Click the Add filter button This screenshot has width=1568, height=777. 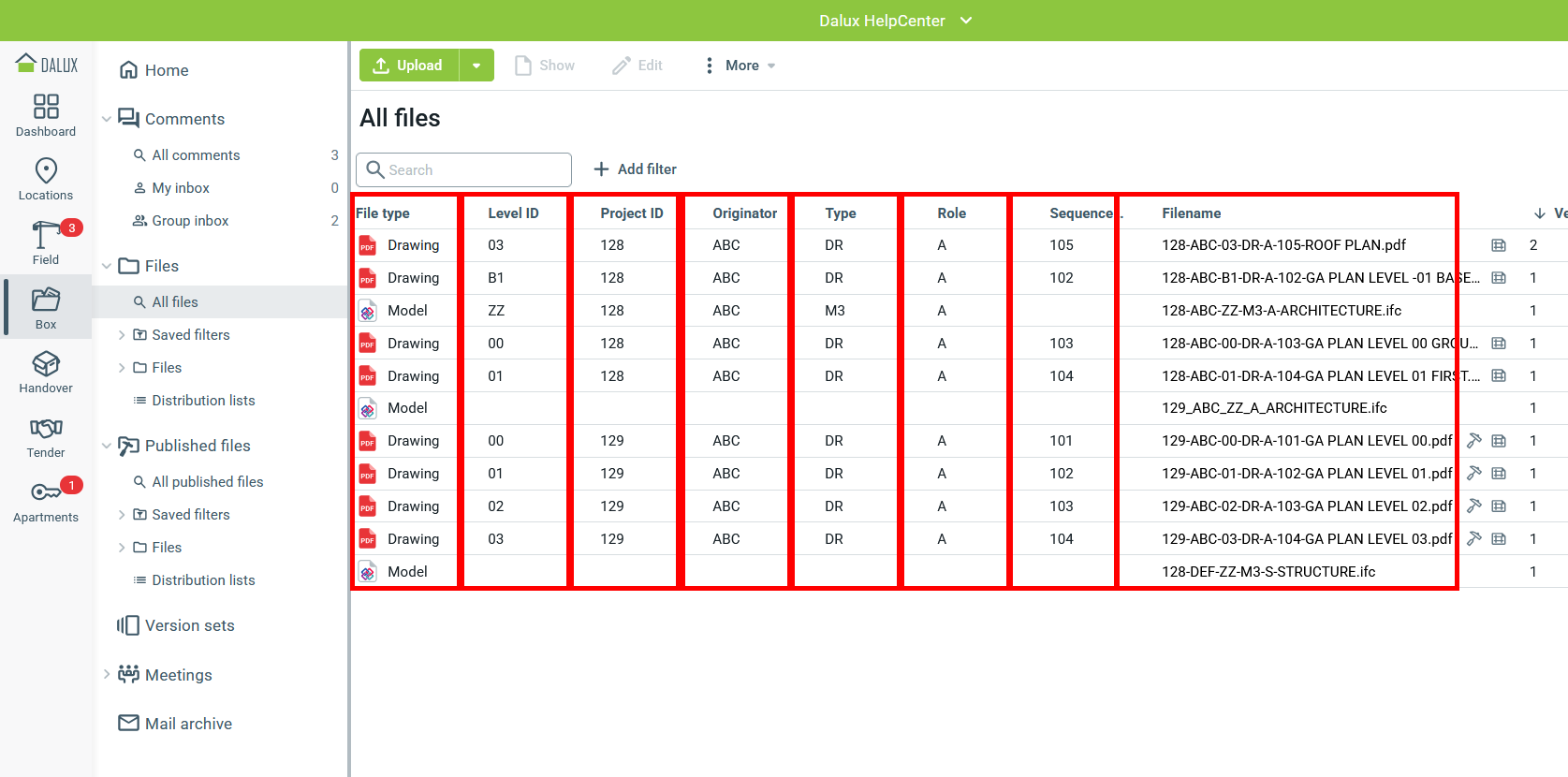tap(635, 169)
